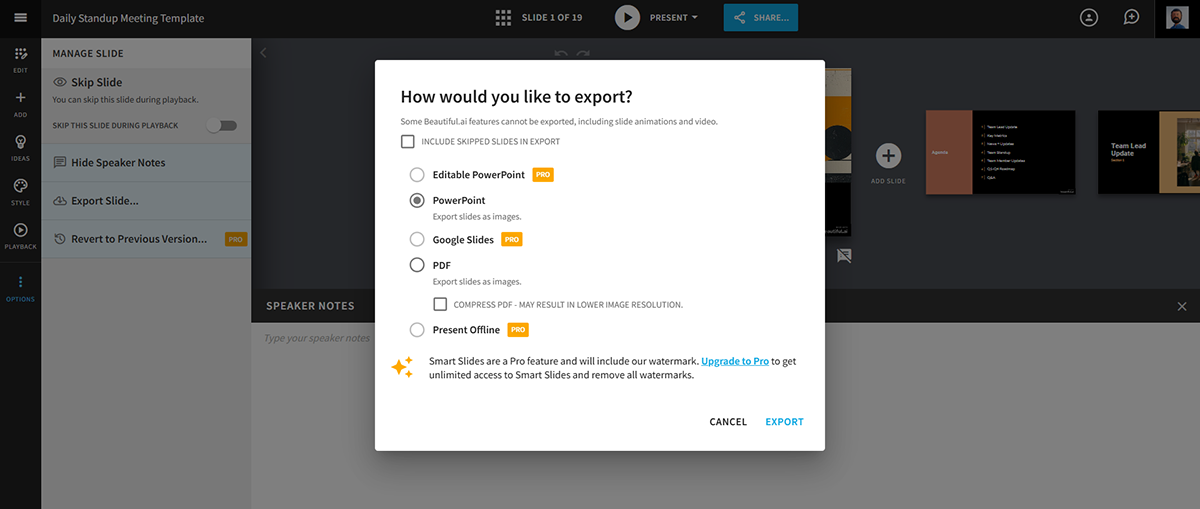Click the slide grid view icon
The width and height of the screenshot is (1200, 509).
(x=503, y=18)
